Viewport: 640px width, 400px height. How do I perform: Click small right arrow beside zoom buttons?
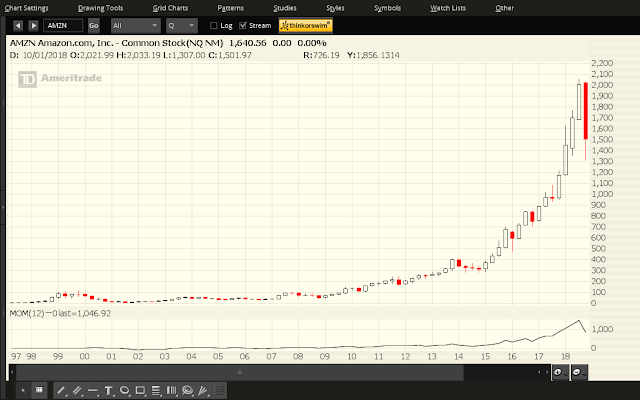click(x=547, y=372)
